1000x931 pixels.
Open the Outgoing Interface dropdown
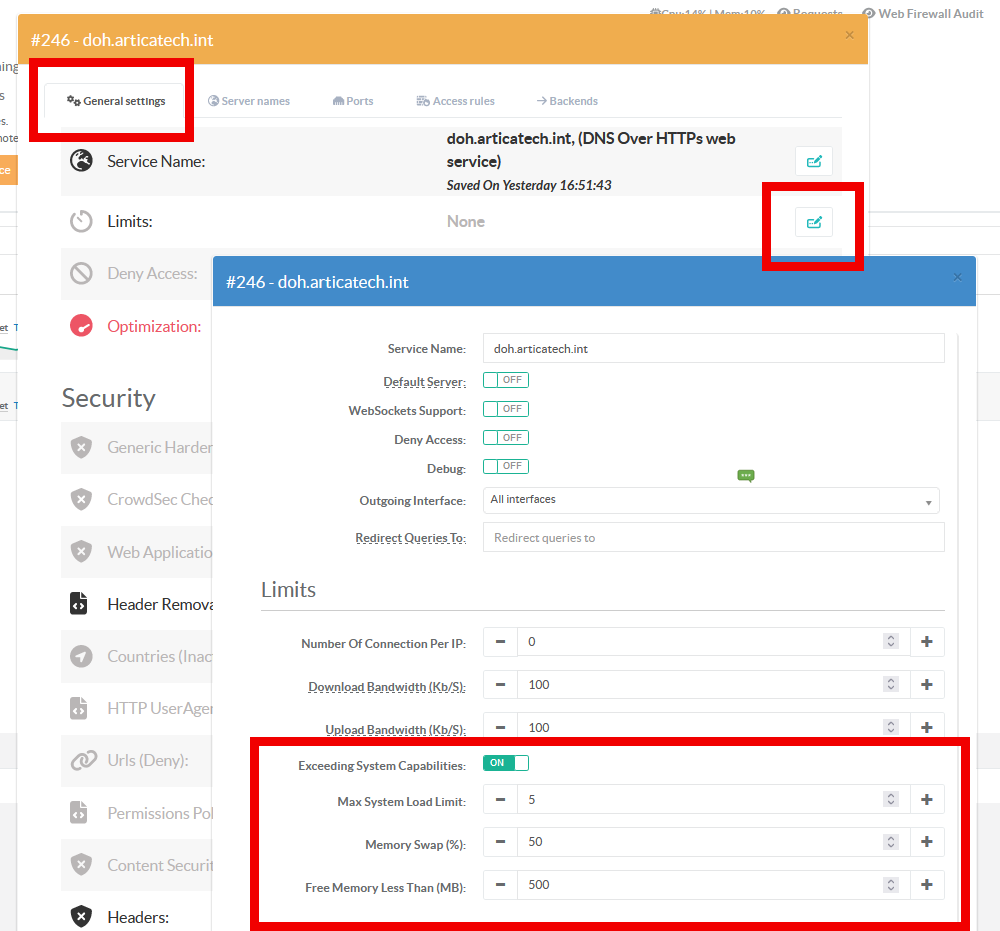[710, 500]
